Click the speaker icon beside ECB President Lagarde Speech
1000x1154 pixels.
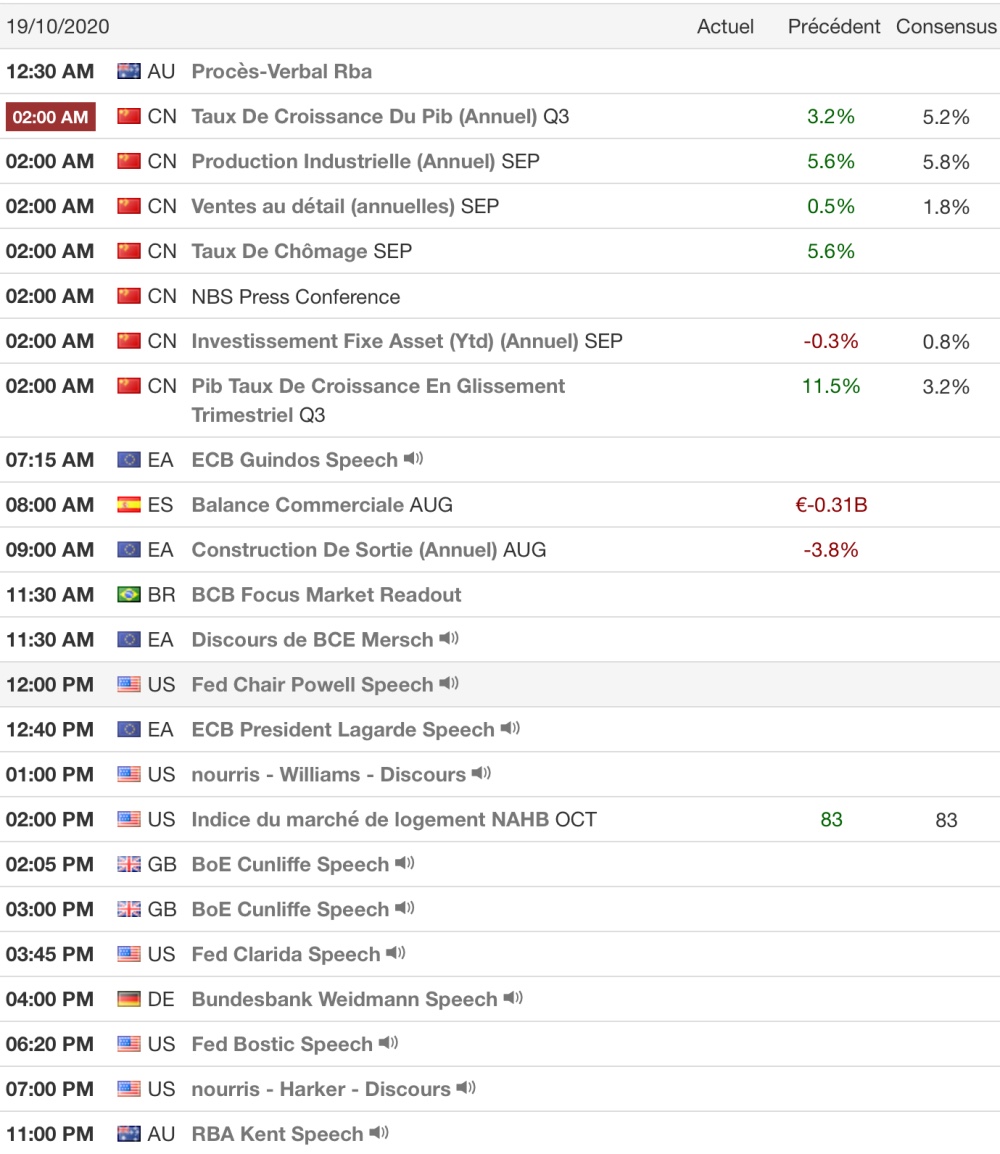pyautogui.click(x=510, y=728)
